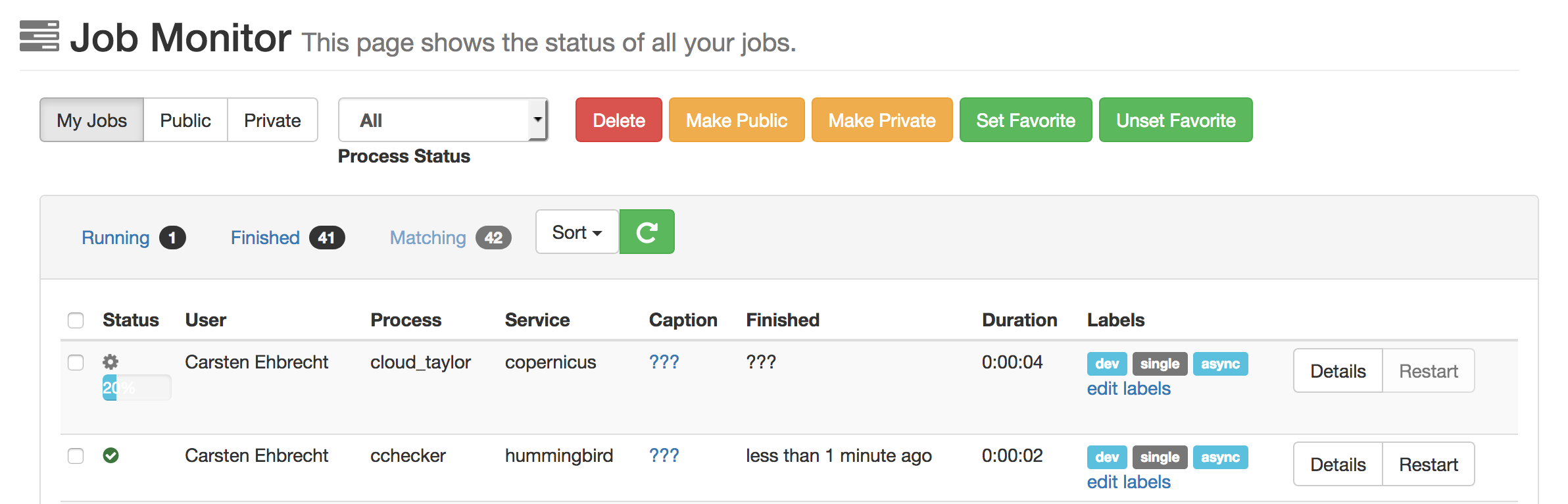
Task: Open the ??? caption link for cchecker
Action: pos(664,455)
